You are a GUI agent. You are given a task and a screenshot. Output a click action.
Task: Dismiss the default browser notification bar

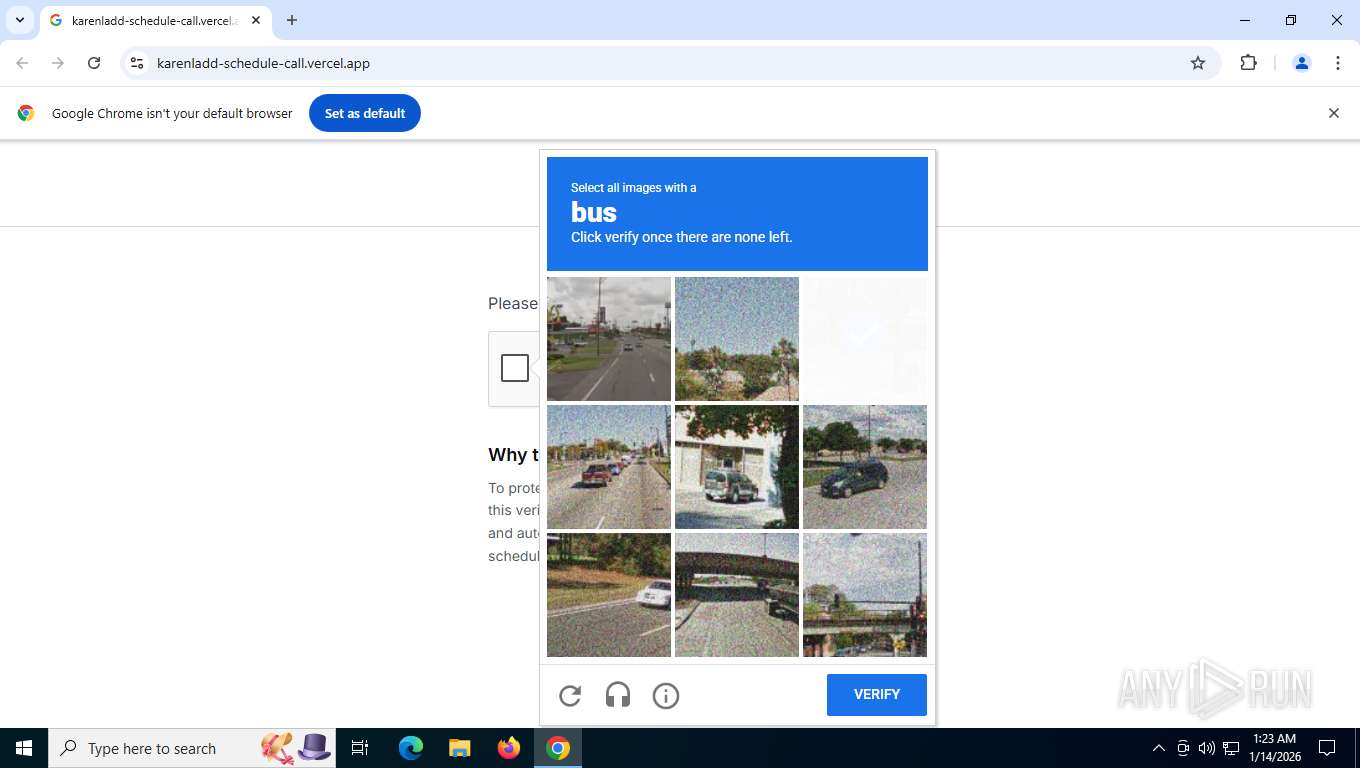coord(1333,113)
